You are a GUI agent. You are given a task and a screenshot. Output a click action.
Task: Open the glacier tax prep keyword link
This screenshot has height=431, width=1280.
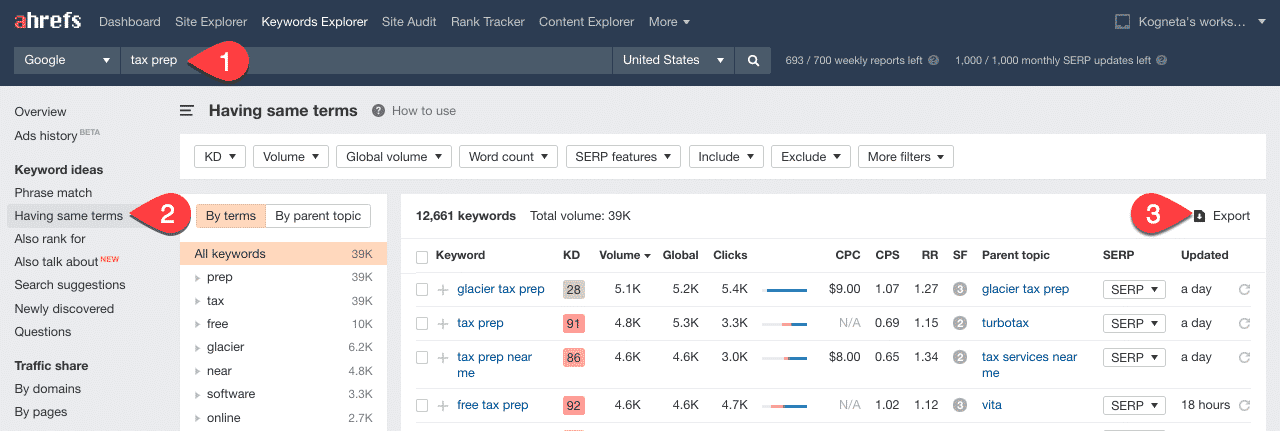pyautogui.click(x=501, y=289)
